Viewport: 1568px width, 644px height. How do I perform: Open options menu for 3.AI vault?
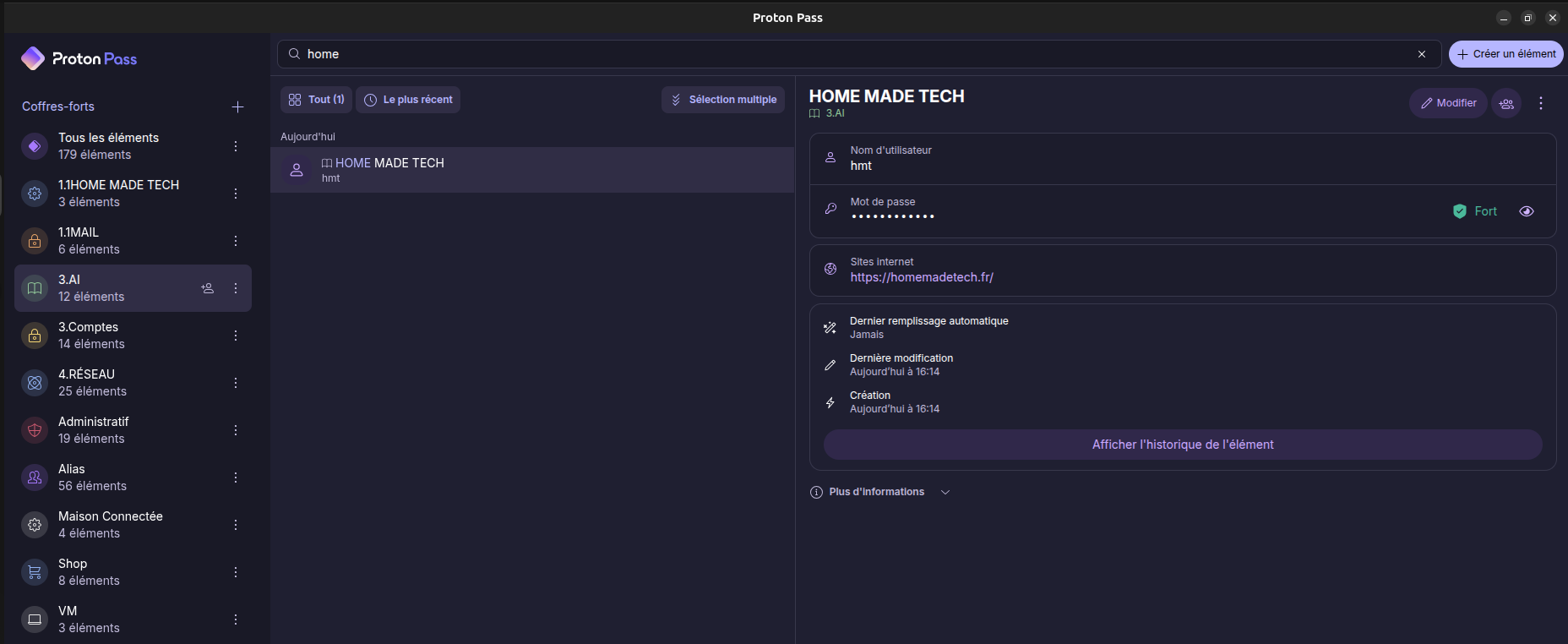[x=236, y=288]
